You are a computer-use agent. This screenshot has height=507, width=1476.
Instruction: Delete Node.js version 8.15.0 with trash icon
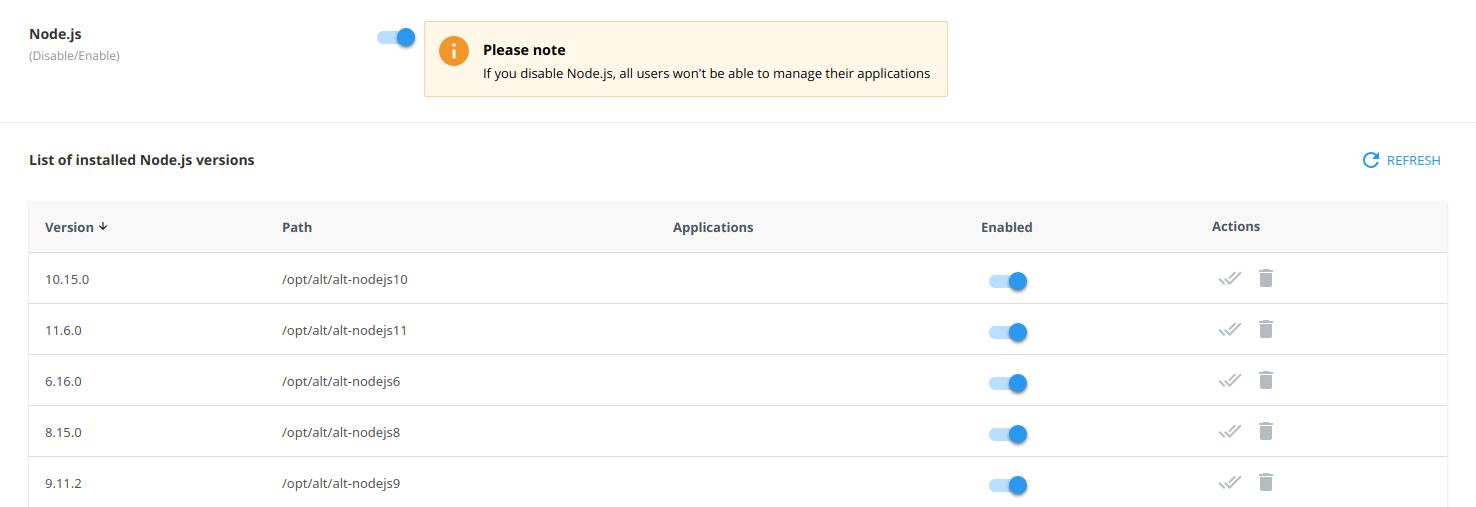pyautogui.click(x=1266, y=431)
